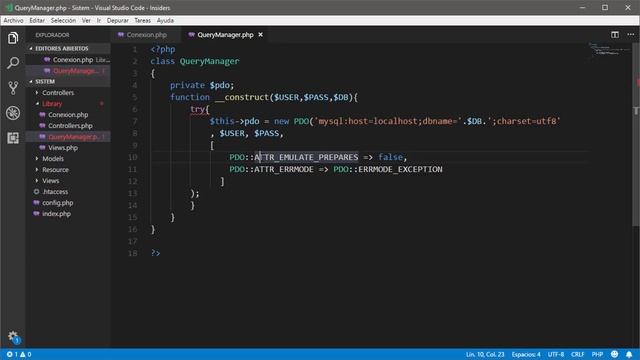640x360 pixels.
Task: Click line number 18 in gutter
Action: click(x=133, y=253)
